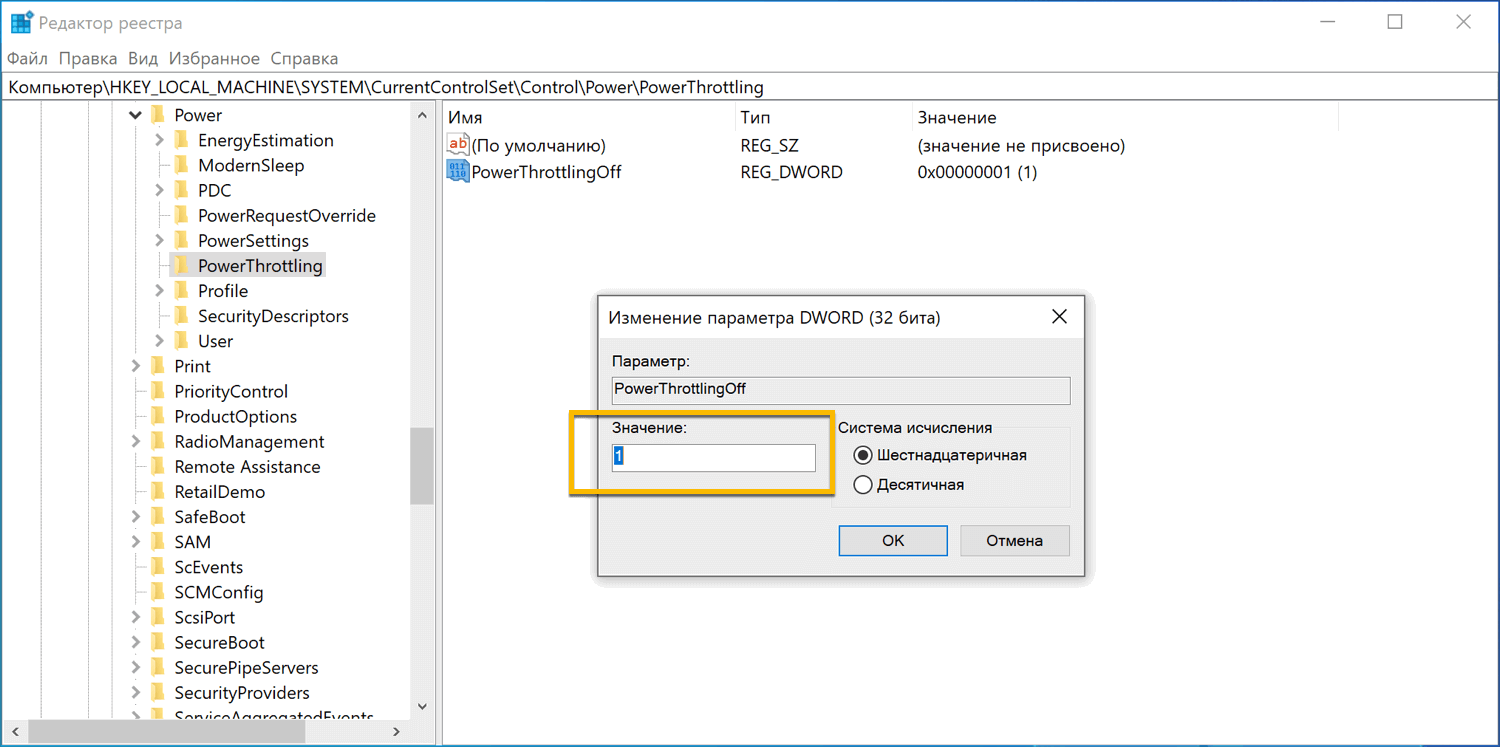Click the default string value icon
The width and height of the screenshot is (1500, 747).
pyautogui.click(x=457, y=146)
